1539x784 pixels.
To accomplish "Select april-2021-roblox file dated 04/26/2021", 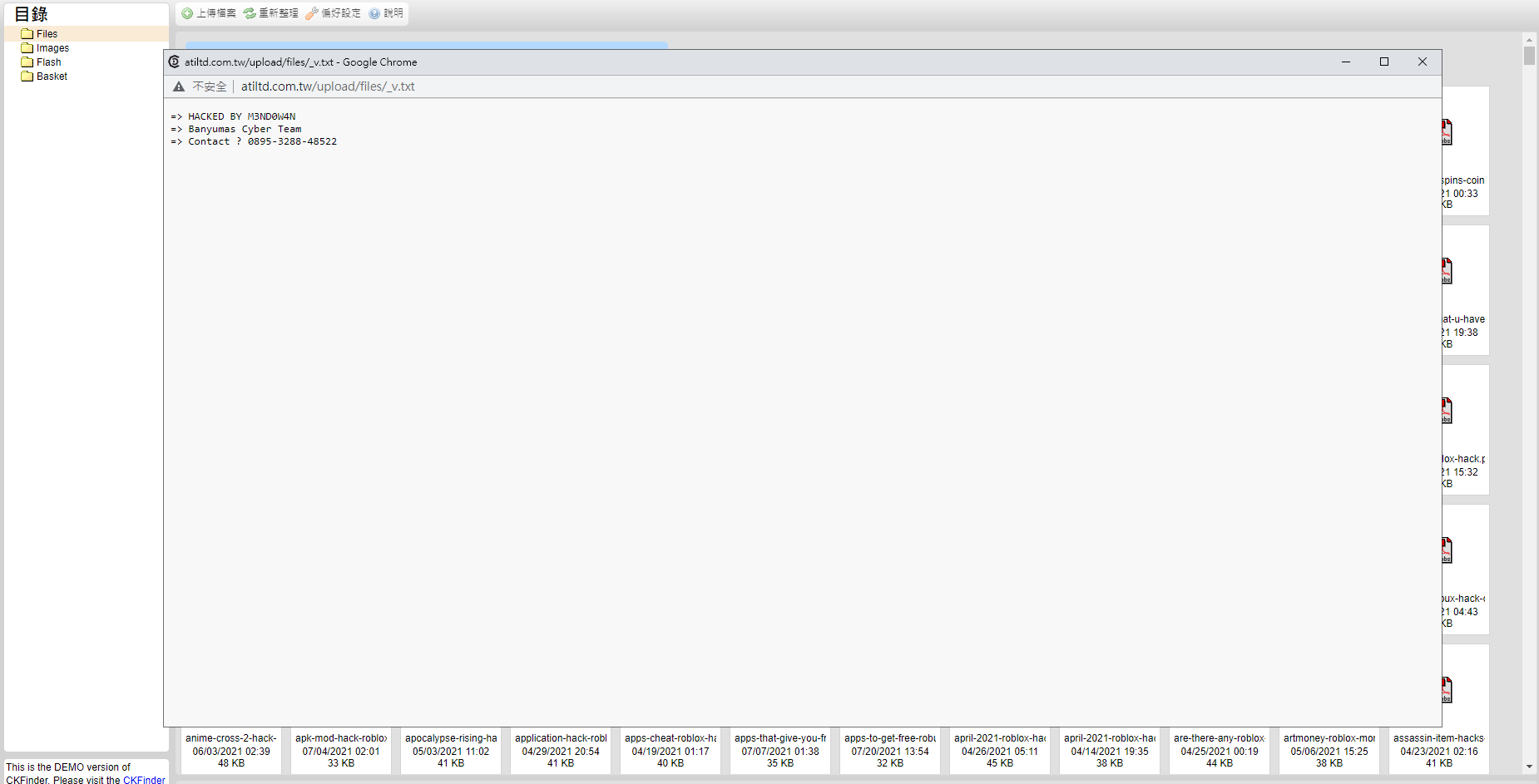I will point(1000,750).
